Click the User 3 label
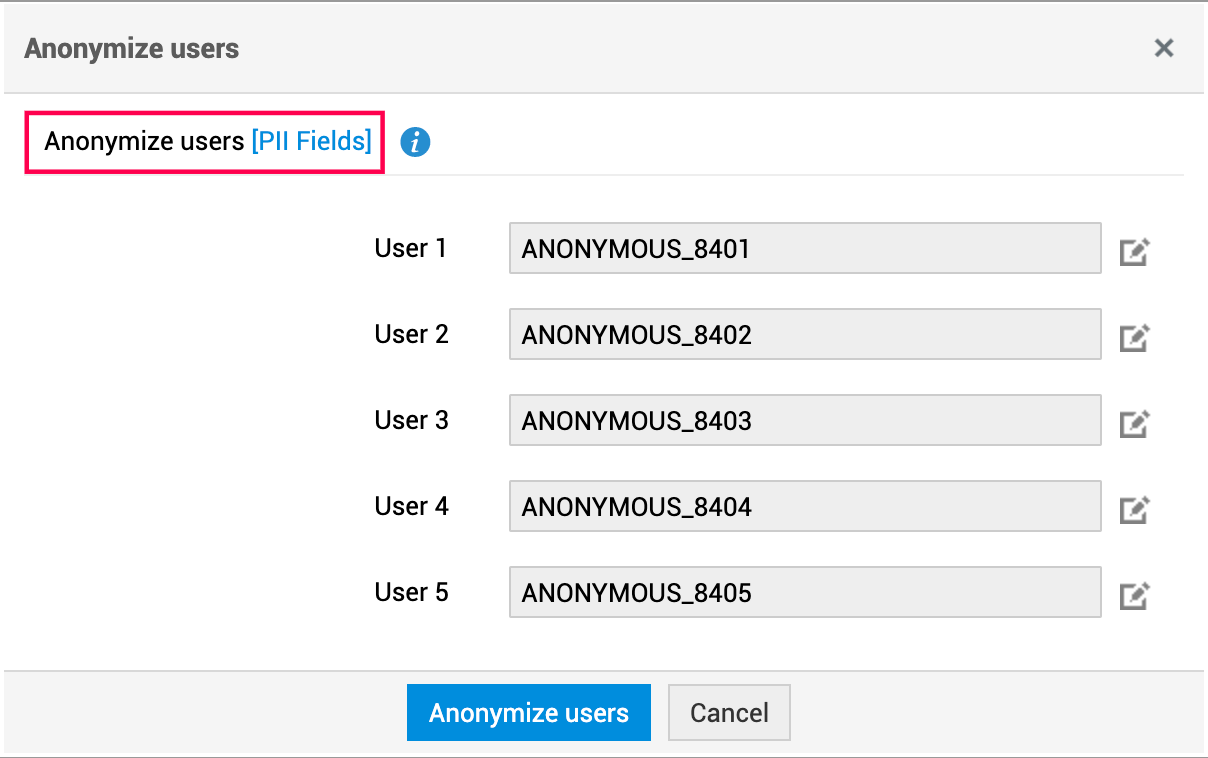1208x758 pixels. coord(411,420)
